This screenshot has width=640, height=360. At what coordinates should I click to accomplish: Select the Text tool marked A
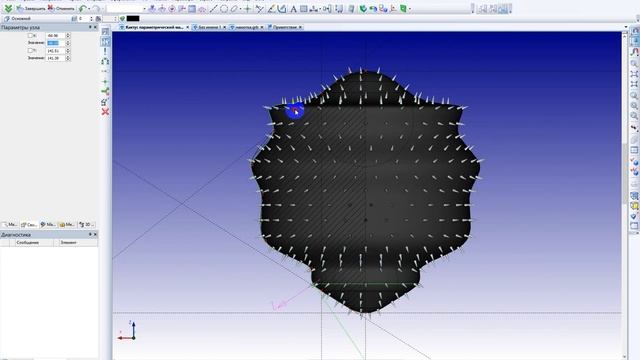pyautogui.click(x=293, y=9)
